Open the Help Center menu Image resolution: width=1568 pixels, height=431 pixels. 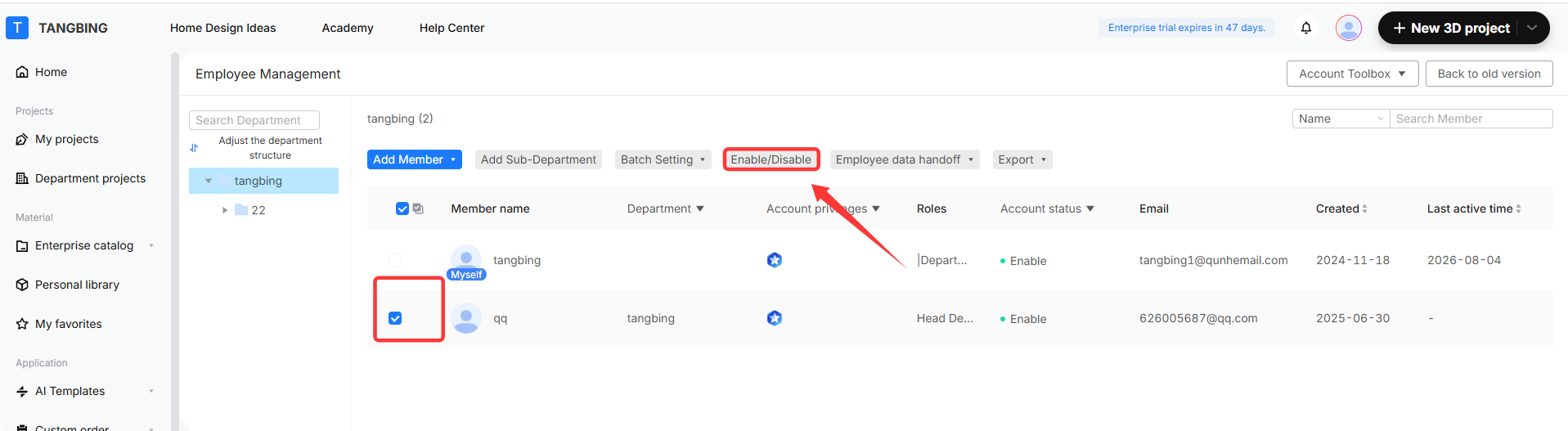pos(452,28)
